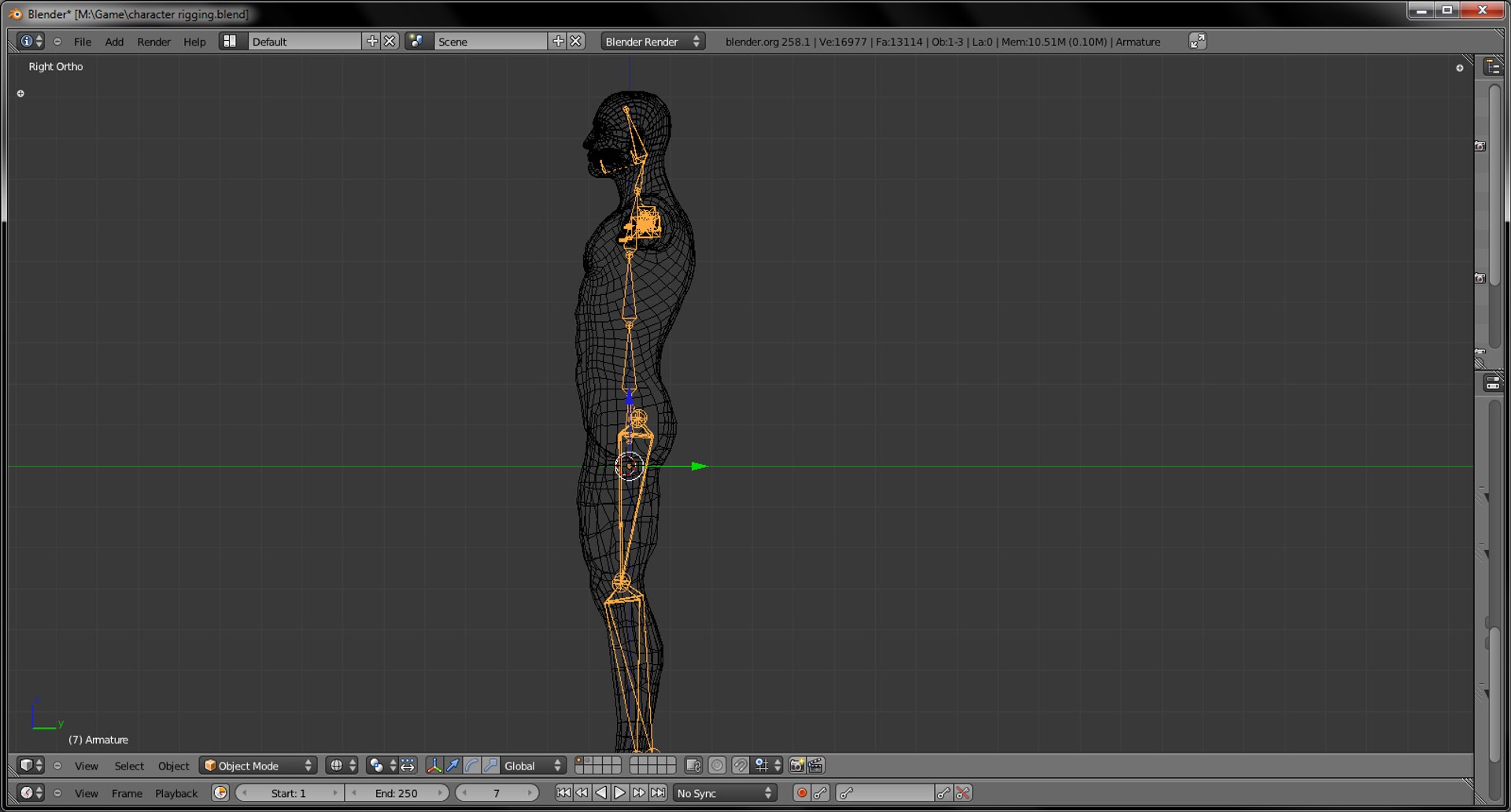Open the Global transform orientation dropdown
1511x812 pixels.
(x=533, y=765)
